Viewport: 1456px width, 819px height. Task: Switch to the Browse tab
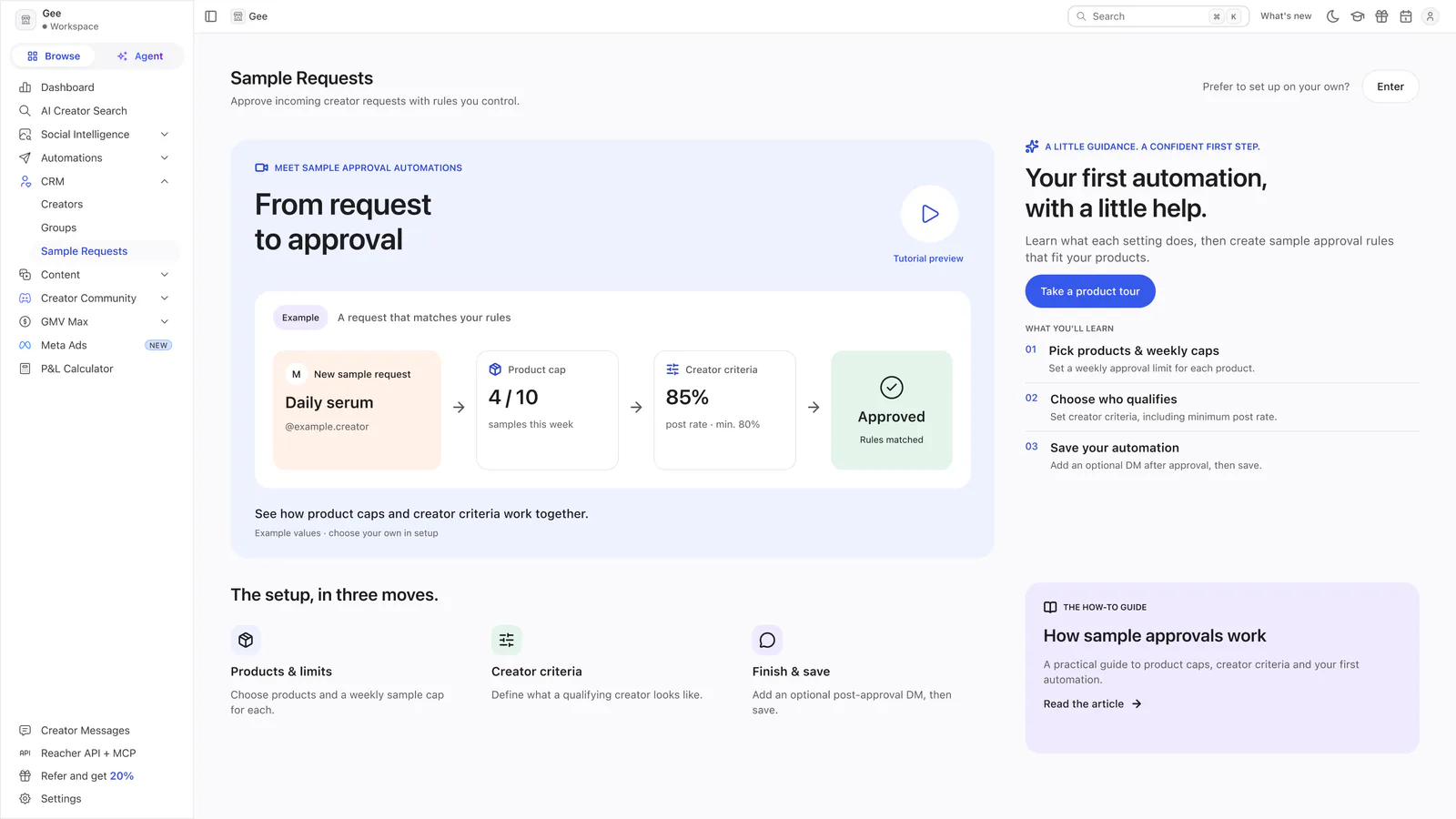[54, 56]
